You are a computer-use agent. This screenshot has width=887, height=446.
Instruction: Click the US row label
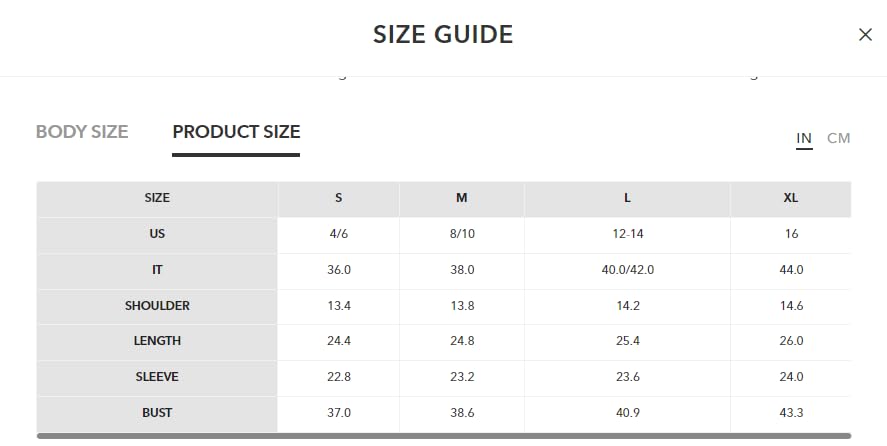point(157,234)
